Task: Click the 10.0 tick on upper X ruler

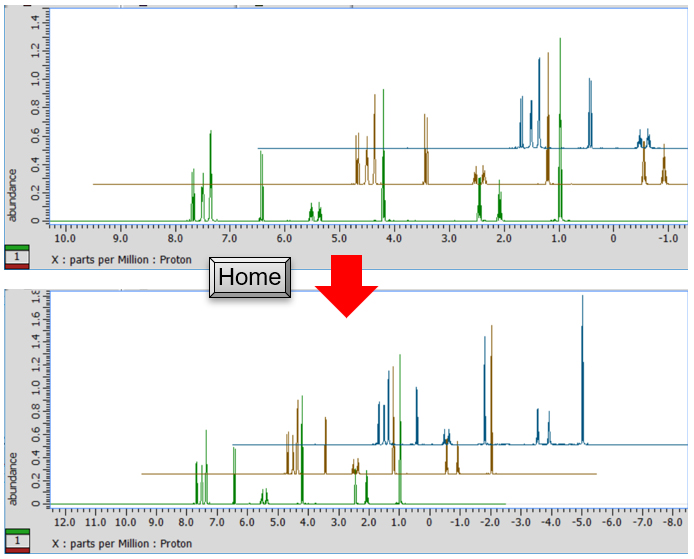Action: point(65,239)
